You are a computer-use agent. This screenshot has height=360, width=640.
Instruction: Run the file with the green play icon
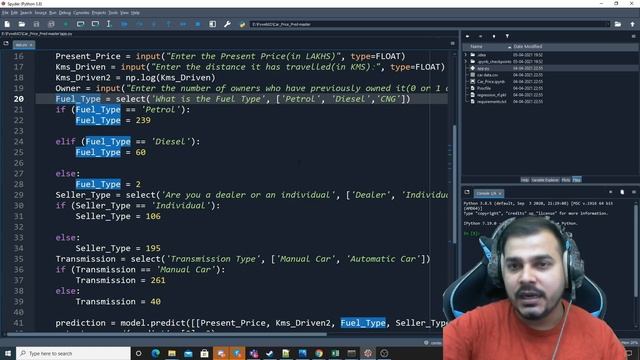[66, 24]
